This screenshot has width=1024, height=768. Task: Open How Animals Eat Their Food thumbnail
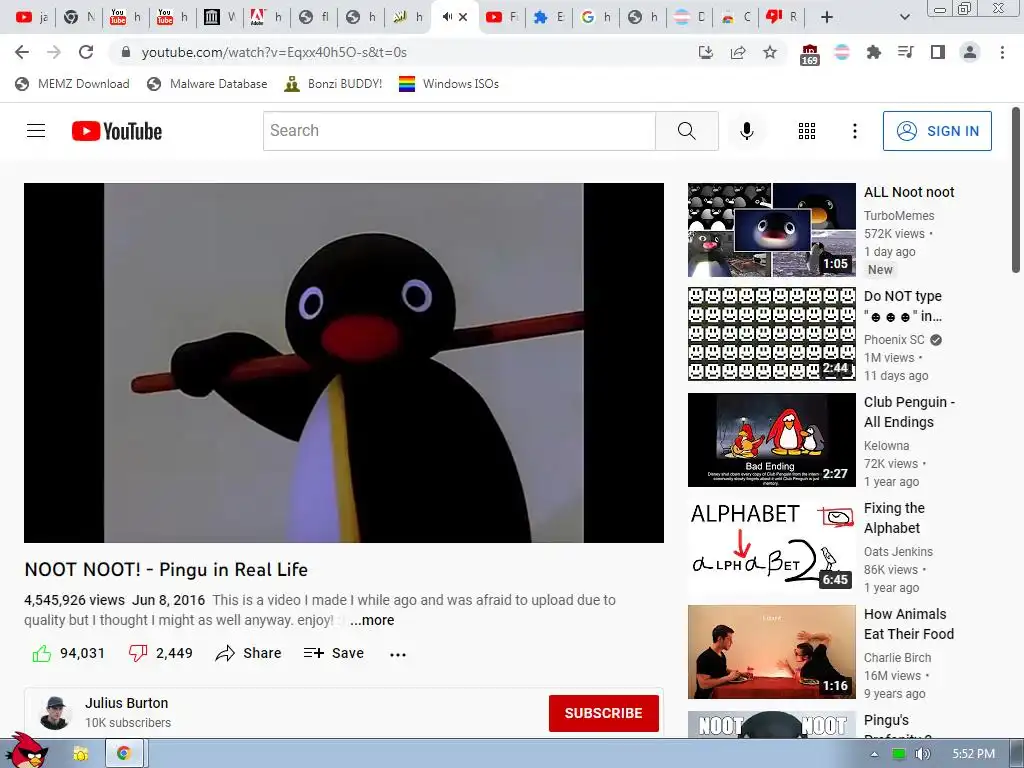coord(771,652)
